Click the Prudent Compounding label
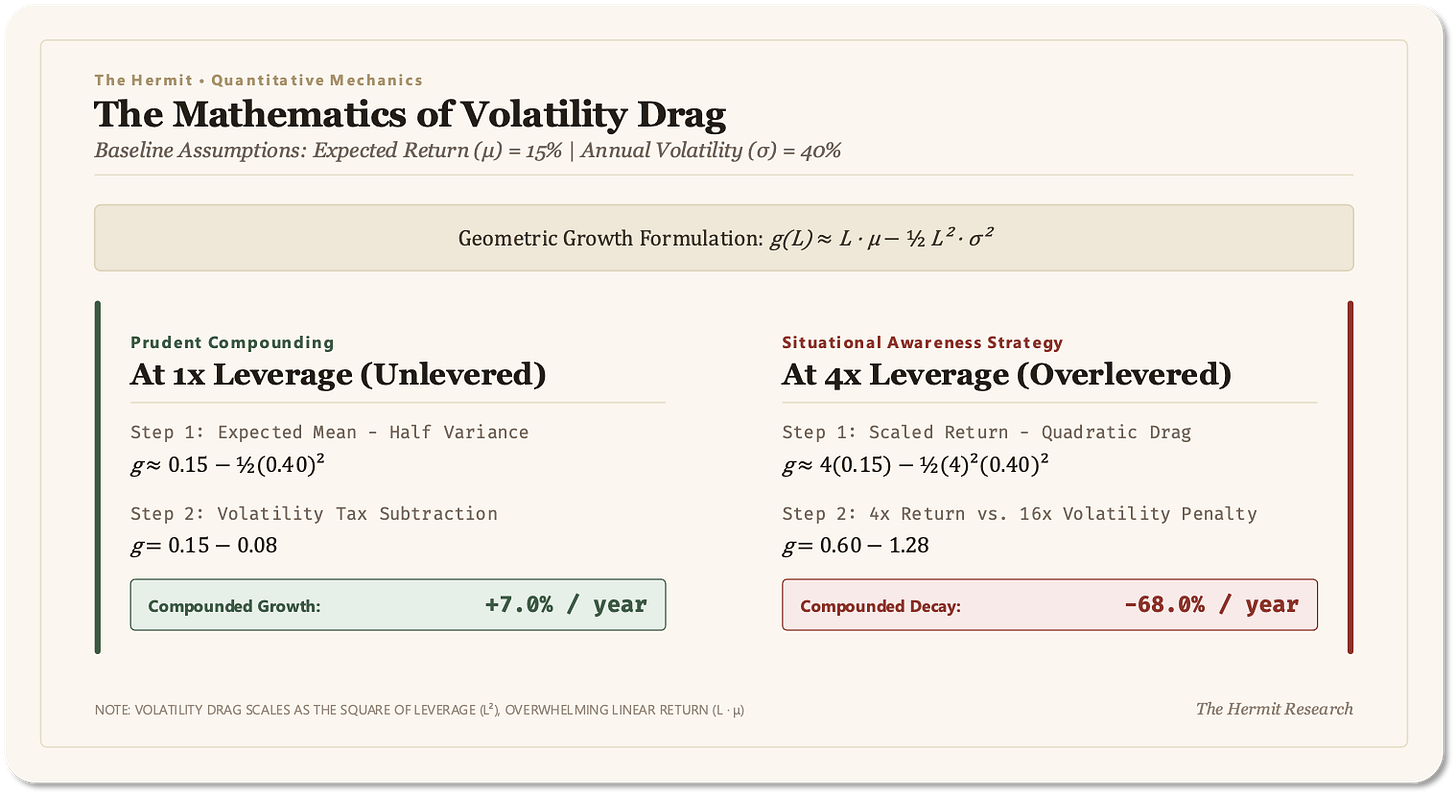The width and height of the screenshot is (1456, 797). [232, 342]
